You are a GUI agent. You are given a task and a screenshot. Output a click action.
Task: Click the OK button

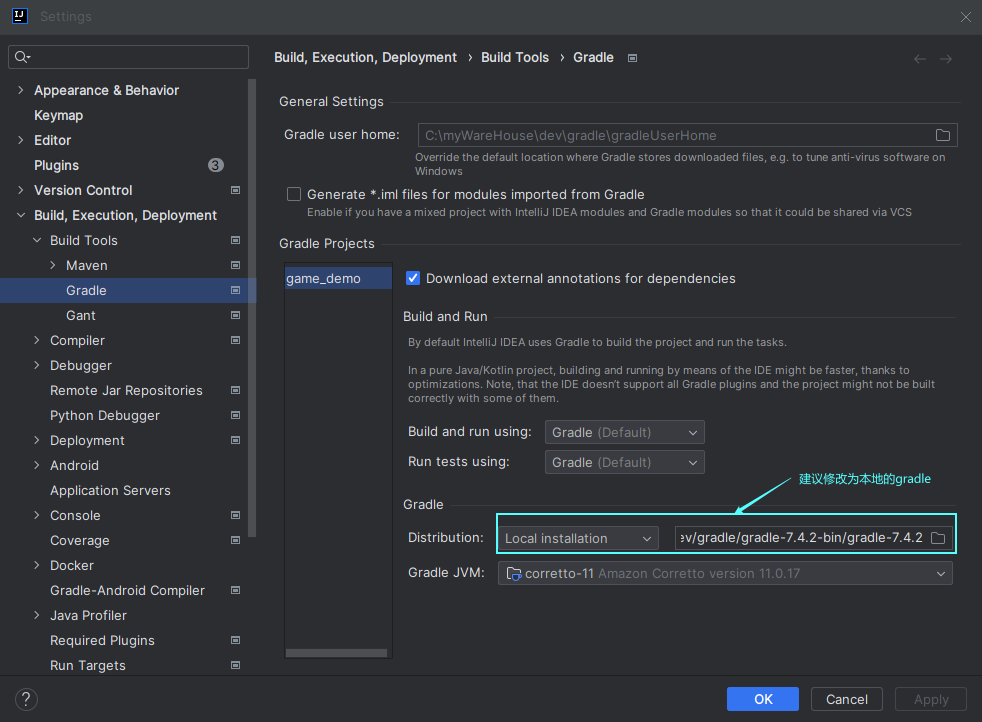tap(763, 699)
